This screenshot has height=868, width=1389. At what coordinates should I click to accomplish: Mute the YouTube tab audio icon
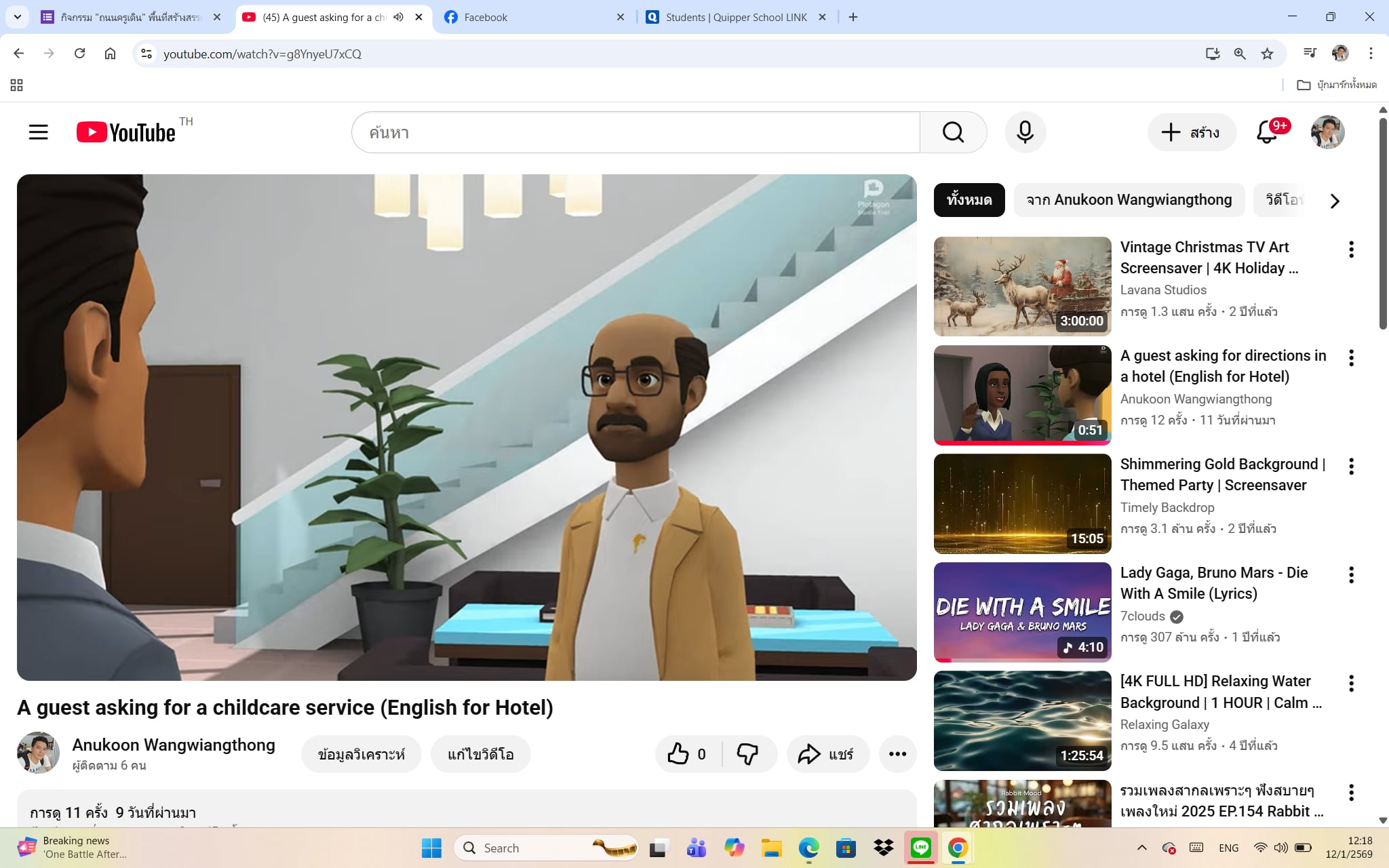399,17
